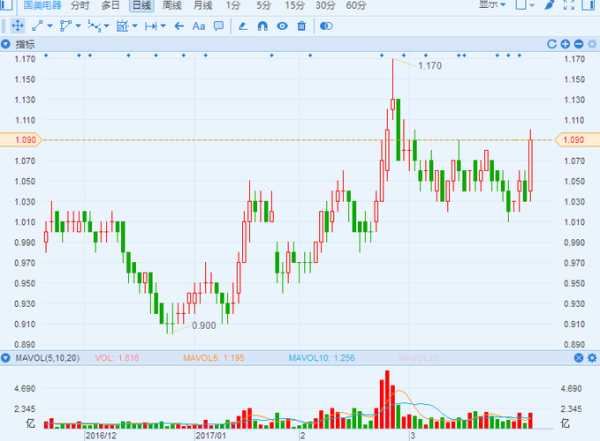Click the paintbrush theme icon
Viewport: 600px width, 441px height.
pos(548,6)
